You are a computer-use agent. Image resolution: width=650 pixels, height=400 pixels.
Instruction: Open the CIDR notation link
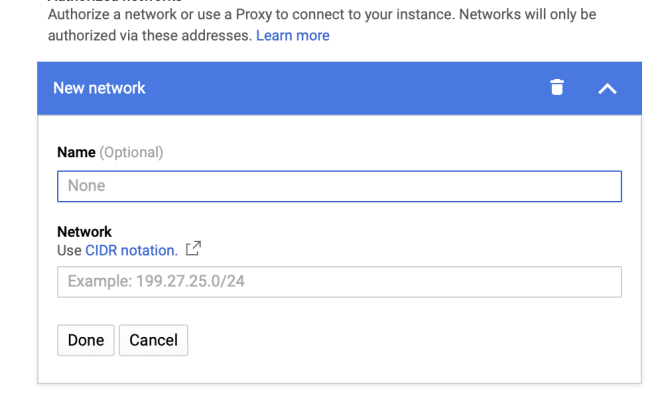point(131,250)
